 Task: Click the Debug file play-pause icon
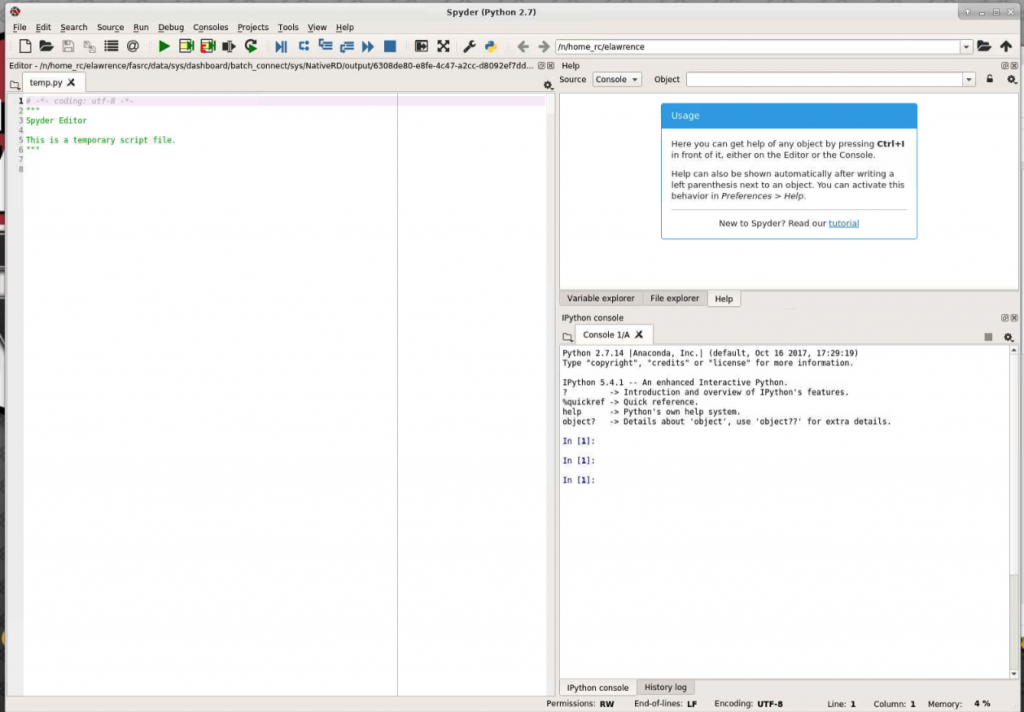tap(281, 46)
